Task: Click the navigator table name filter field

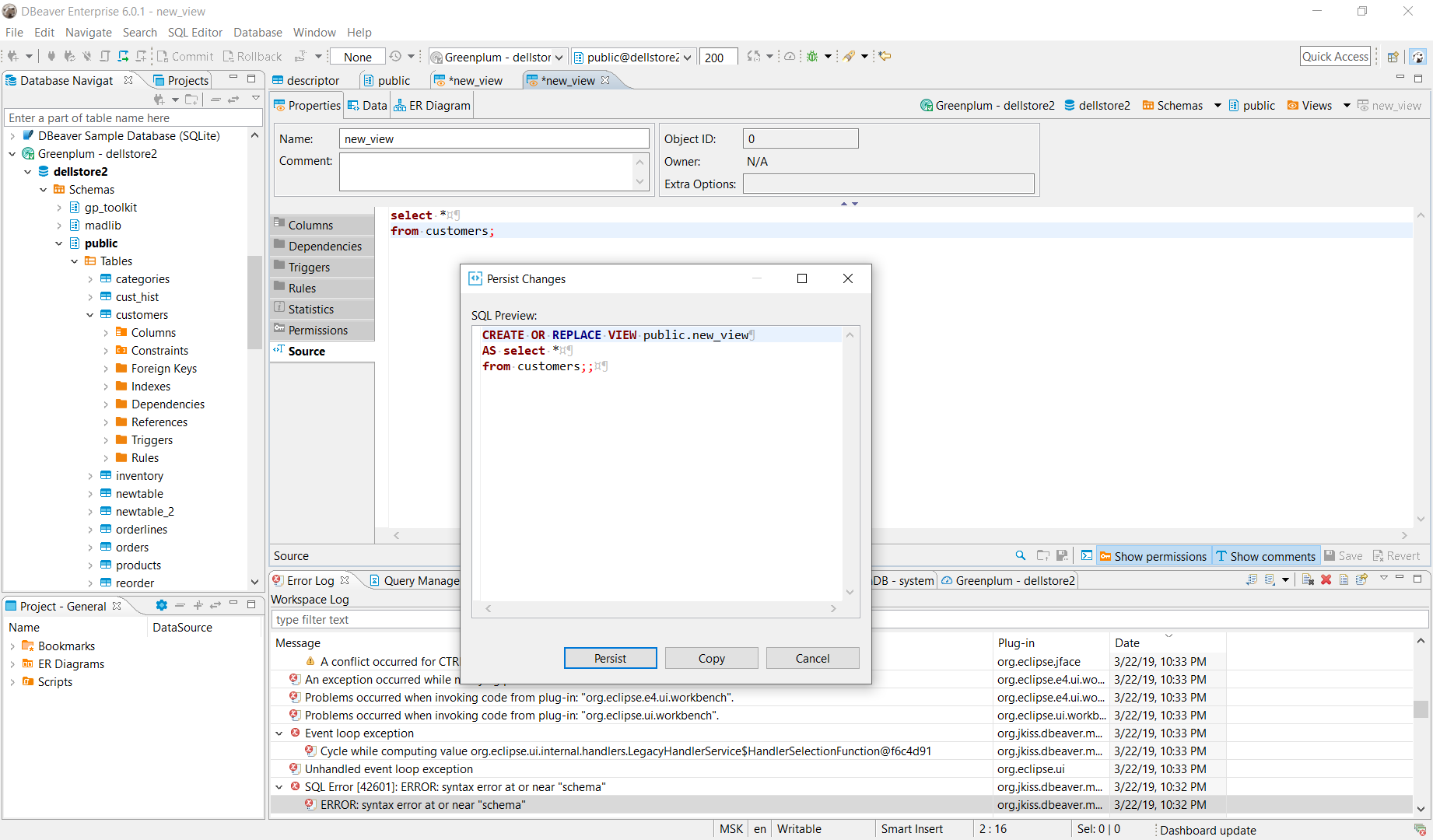Action: point(133,118)
